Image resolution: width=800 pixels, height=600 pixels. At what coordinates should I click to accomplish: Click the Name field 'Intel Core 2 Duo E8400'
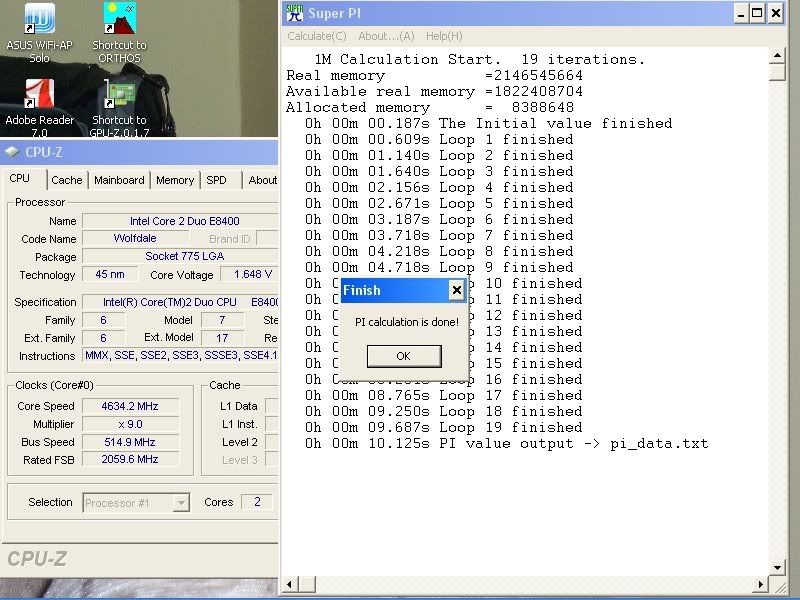[181, 221]
